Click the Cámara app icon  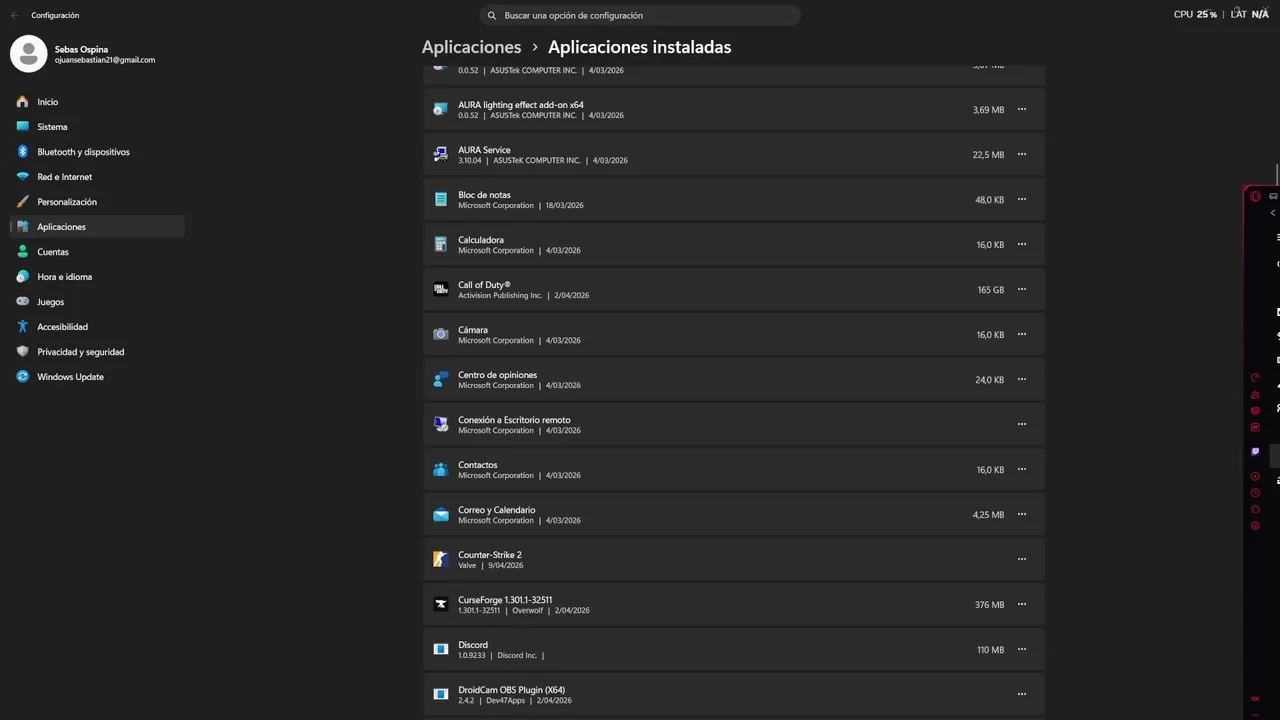(x=440, y=335)
